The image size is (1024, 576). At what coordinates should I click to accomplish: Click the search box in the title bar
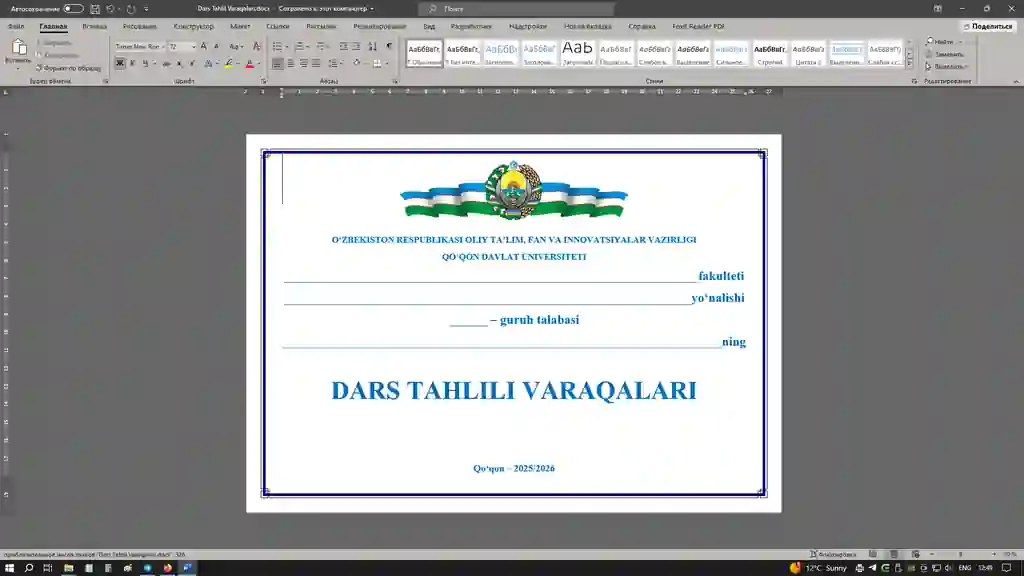point(516,8)
